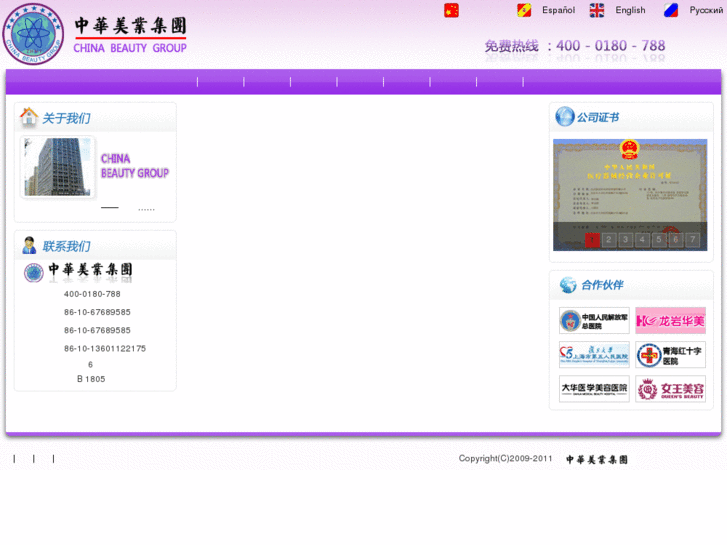Open partner logo 上海市第五人民医院
This screenshot has width=727, height=545.
pyautogui.click(x=594, y=355)
